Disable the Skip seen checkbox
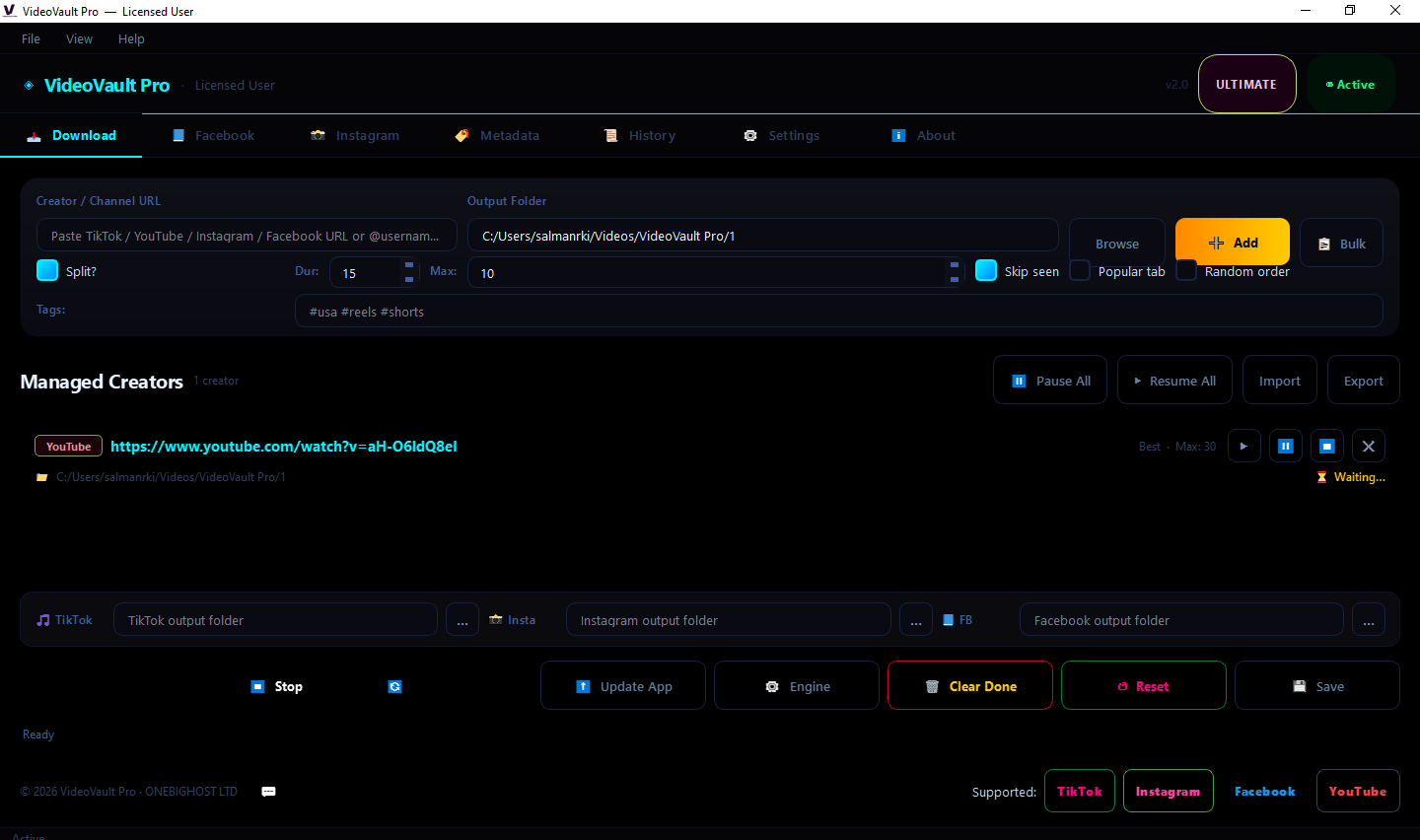 986,270
